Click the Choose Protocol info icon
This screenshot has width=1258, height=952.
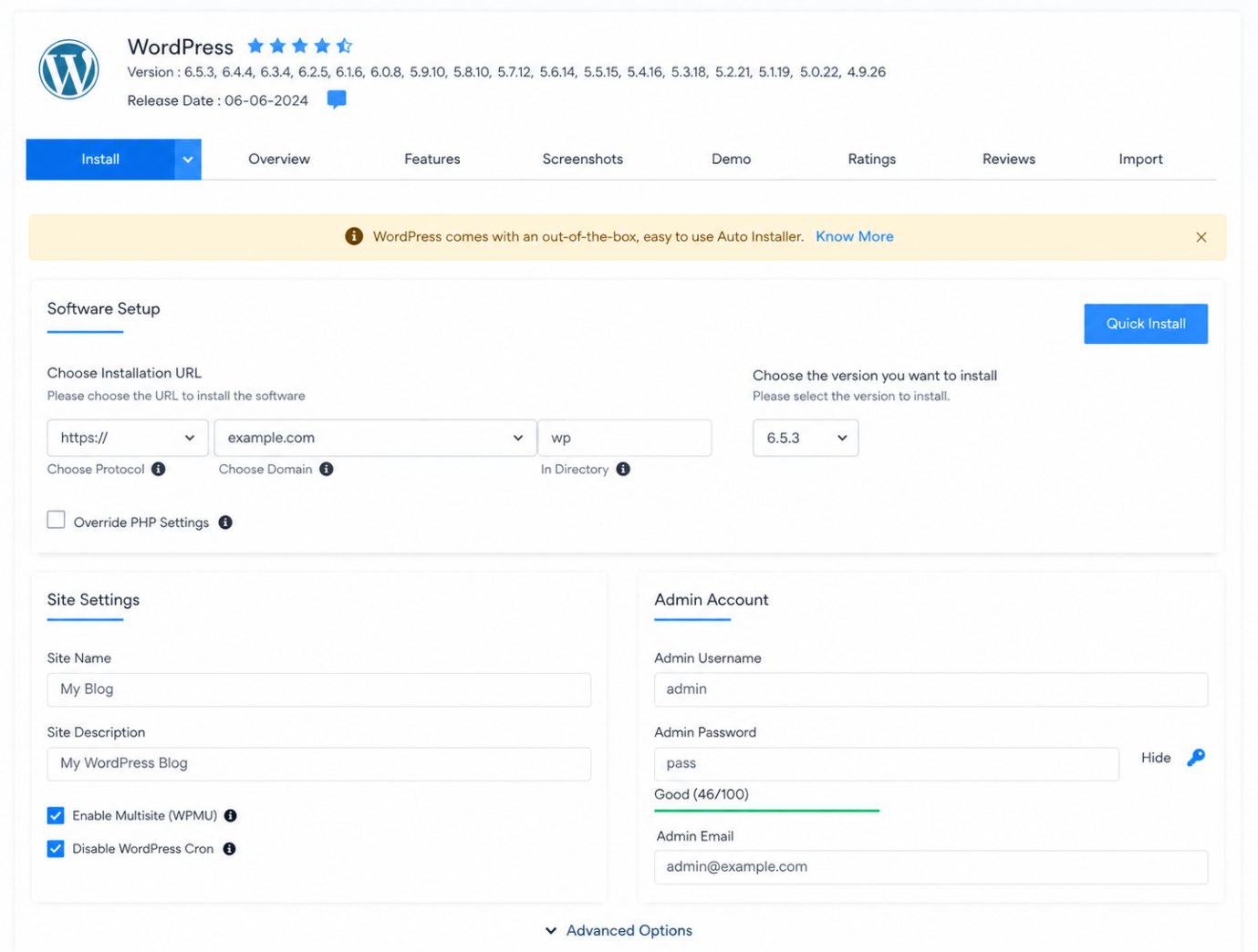[x=159, y=469]
